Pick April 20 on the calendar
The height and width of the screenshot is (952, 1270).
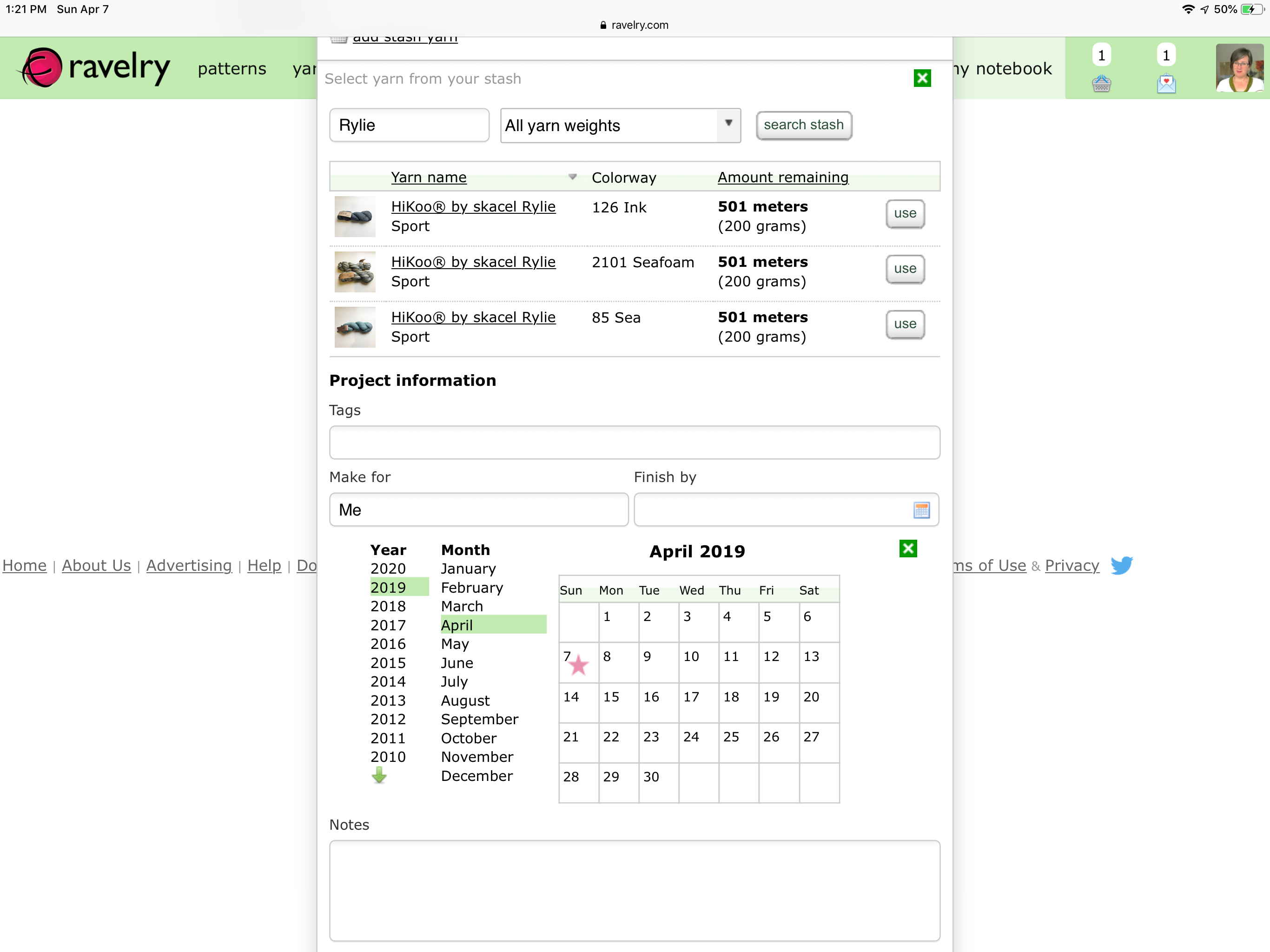coord(819,703)
